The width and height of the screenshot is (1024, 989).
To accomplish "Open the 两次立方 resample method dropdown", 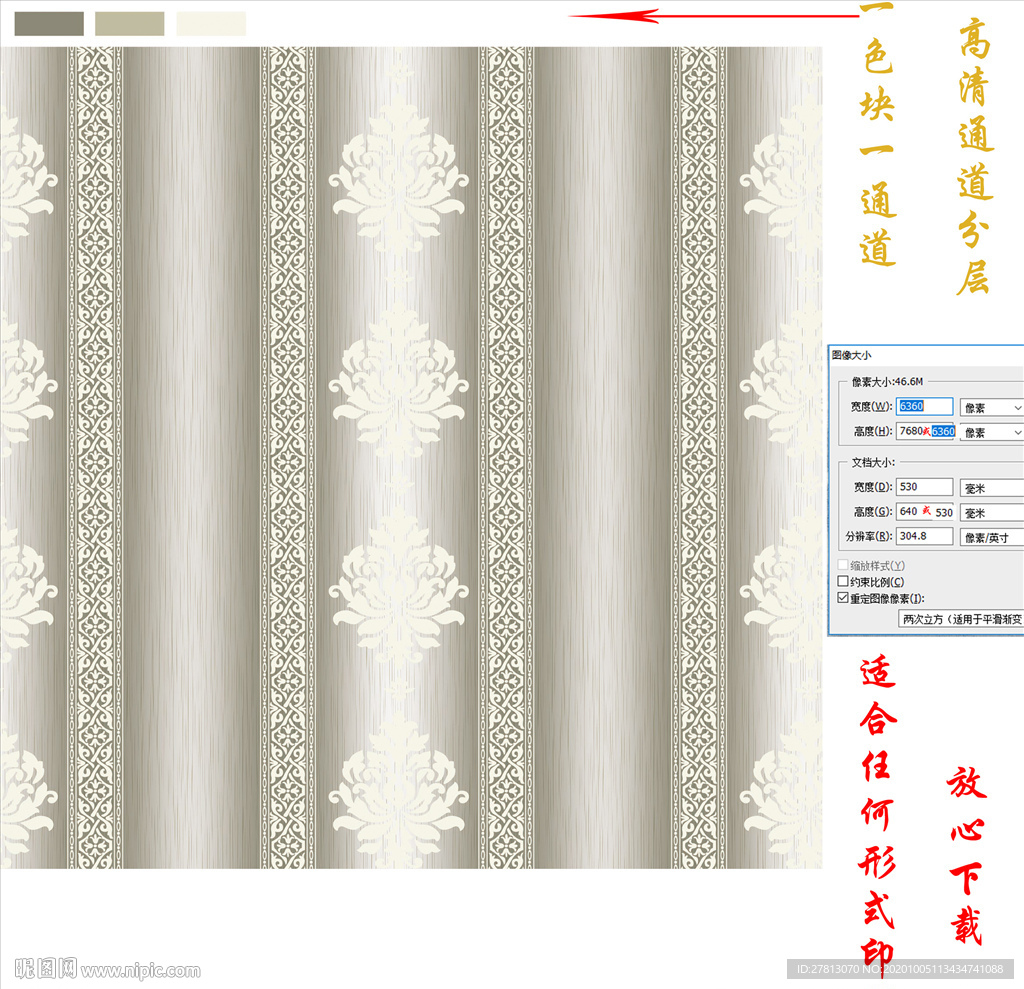I will coord(961,619).
